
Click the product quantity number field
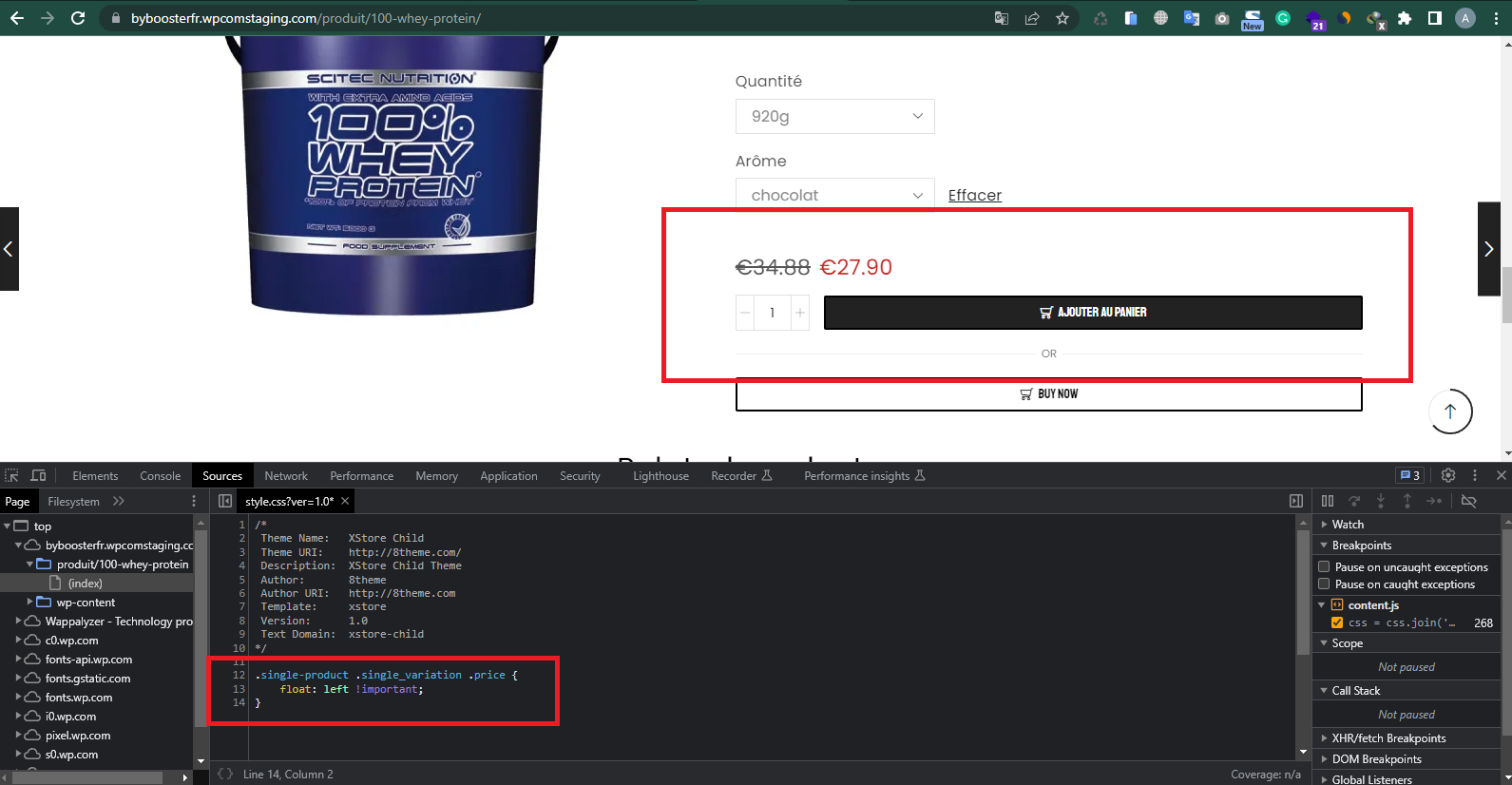pyautogui.click(x=773, y=312)
